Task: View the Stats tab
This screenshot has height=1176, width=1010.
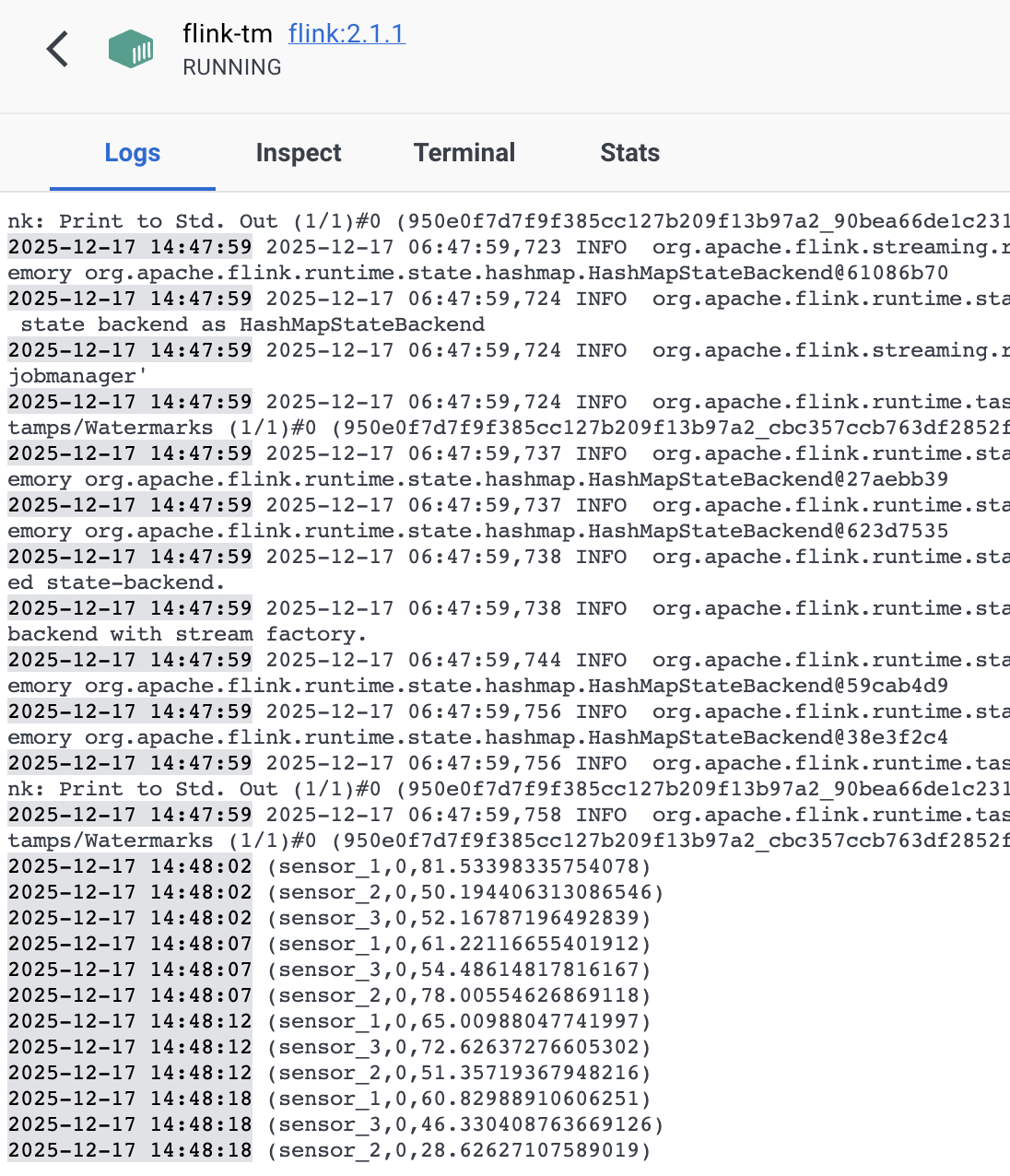Action: pos(629,153)
